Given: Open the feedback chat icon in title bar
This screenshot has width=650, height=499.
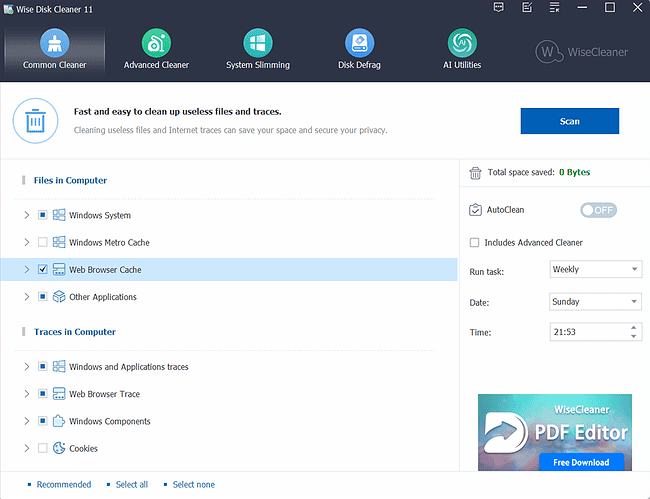Looking at the screenshot, I should coord(499,8).
